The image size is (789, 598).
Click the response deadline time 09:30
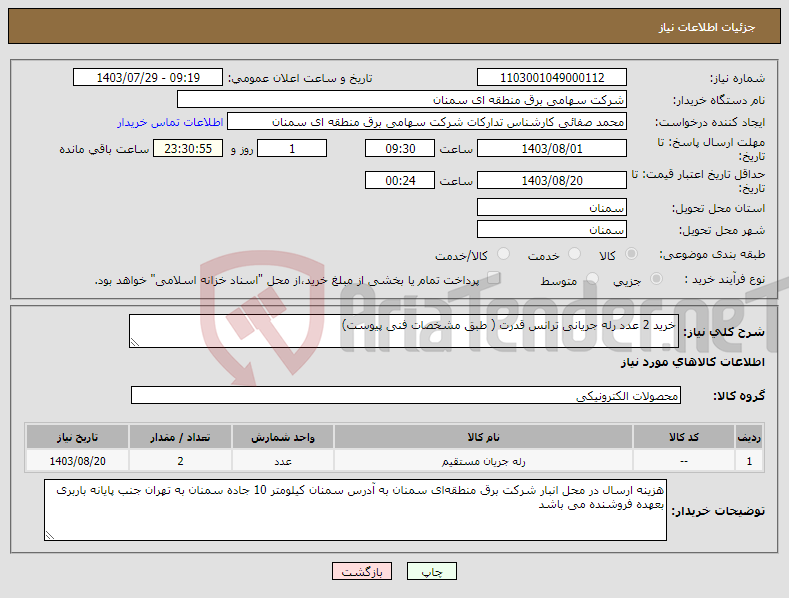click(x=400, y=148)
